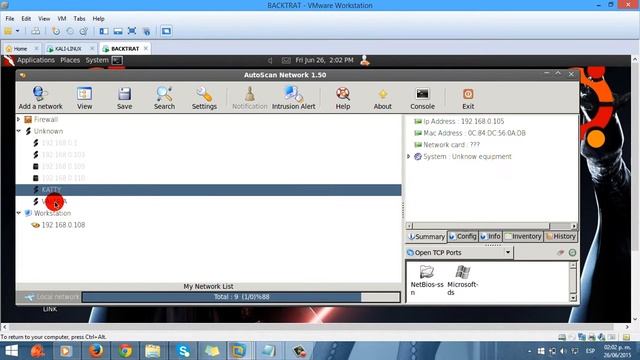This screenshot has height=360, width=640.
Task: Open Firefox from the Windows taskbar
Action: [x=96, y=351]
